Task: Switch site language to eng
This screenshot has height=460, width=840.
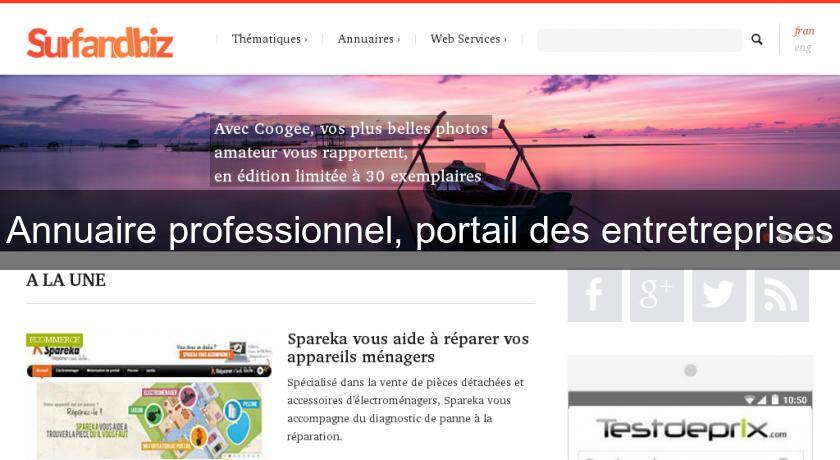Action: [802, 48]
